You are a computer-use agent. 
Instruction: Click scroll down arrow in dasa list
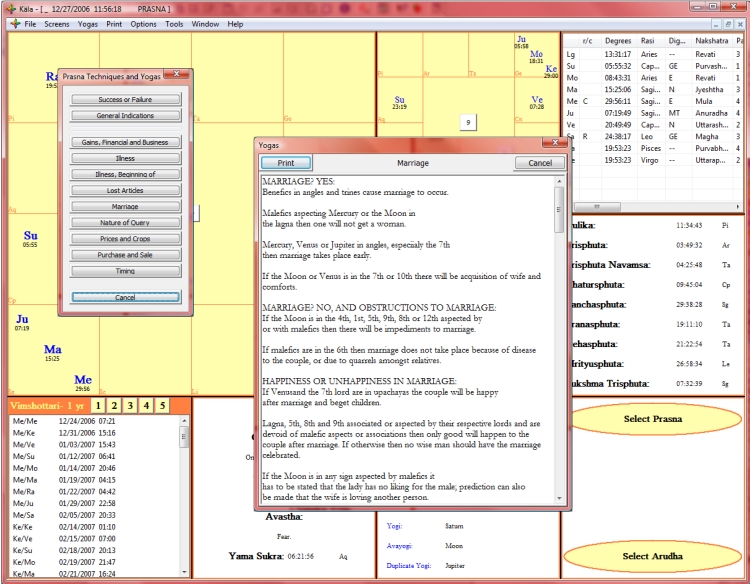coord(184,572)
